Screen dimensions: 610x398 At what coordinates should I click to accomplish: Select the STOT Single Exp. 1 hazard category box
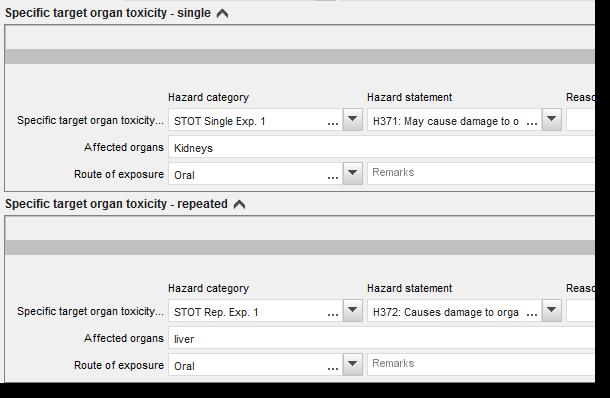[256, 119]
